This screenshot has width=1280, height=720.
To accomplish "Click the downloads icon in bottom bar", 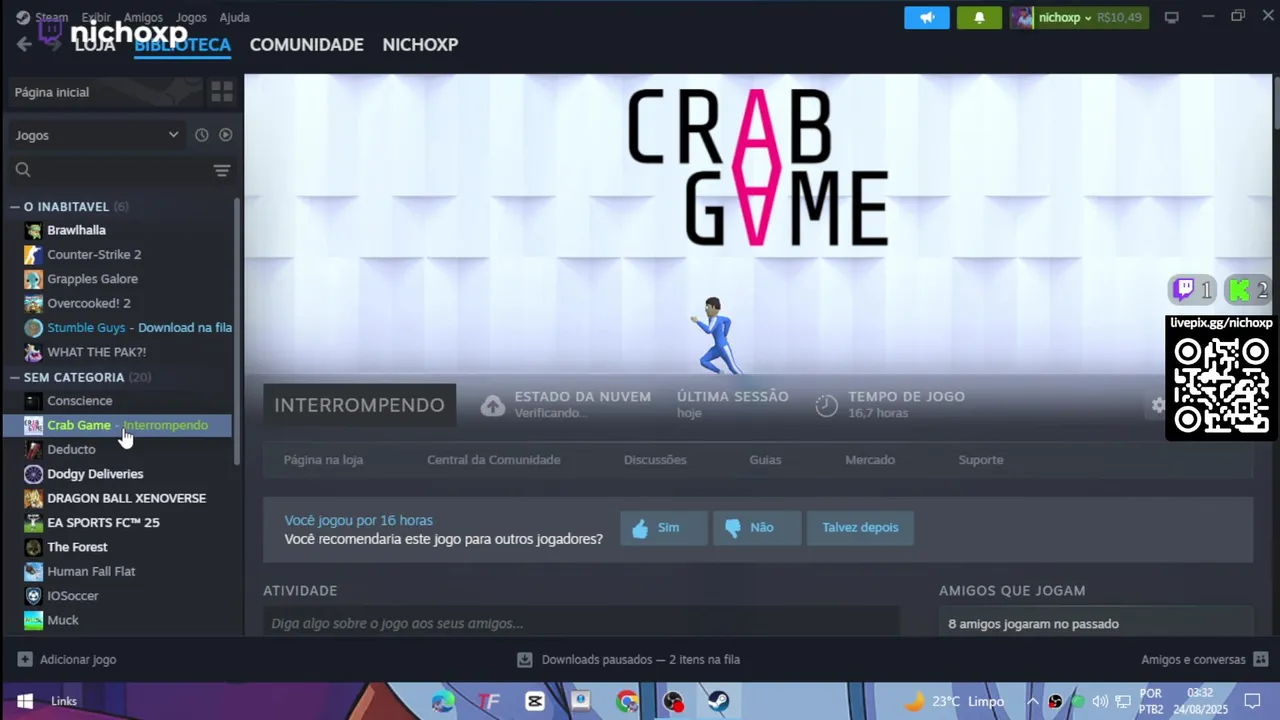I will [525, 660].
